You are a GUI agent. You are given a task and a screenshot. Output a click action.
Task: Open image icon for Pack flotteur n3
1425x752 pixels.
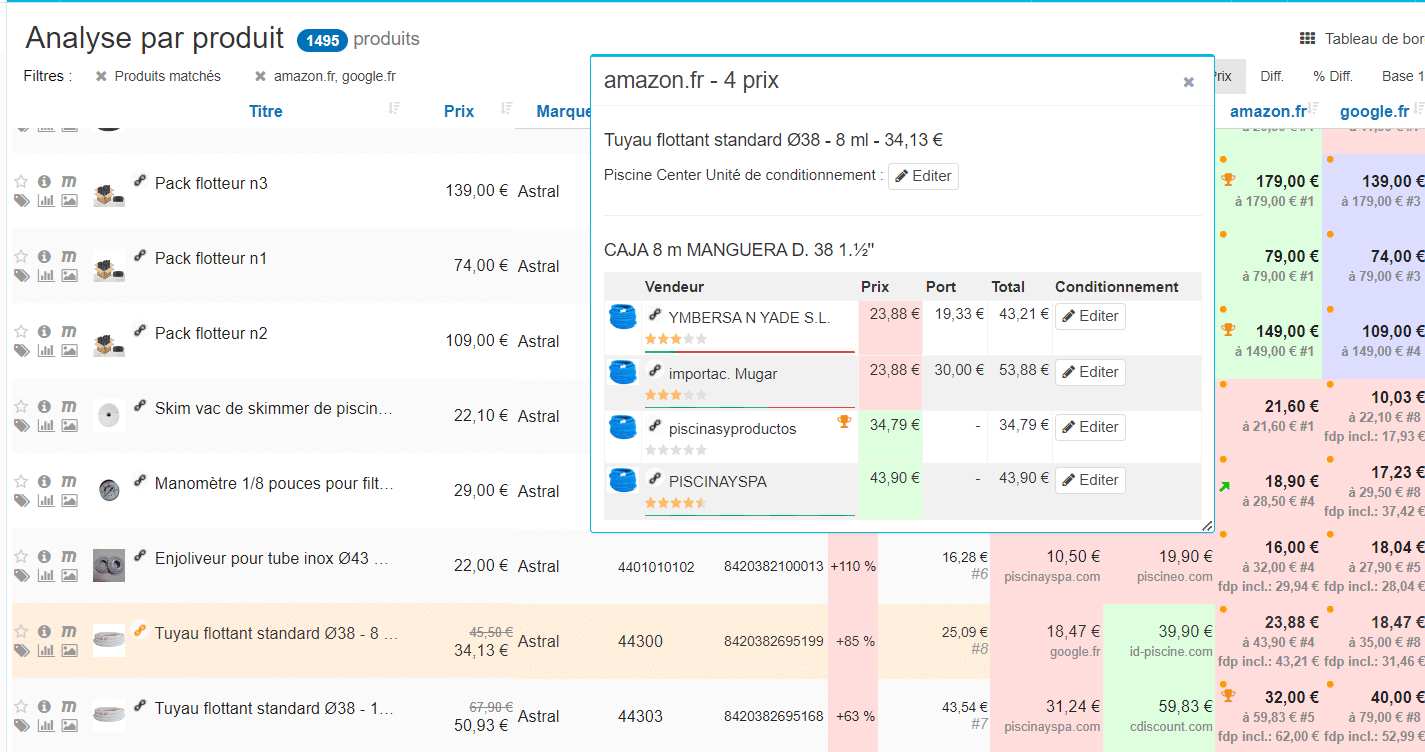[69, 200]
